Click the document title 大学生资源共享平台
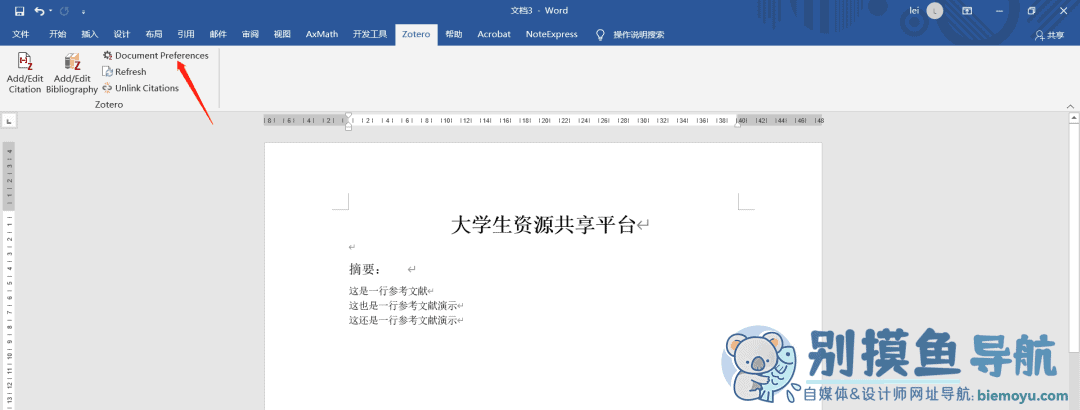Screen dimensions: 1080x410 pyautogui.click(x=543, y=225)
